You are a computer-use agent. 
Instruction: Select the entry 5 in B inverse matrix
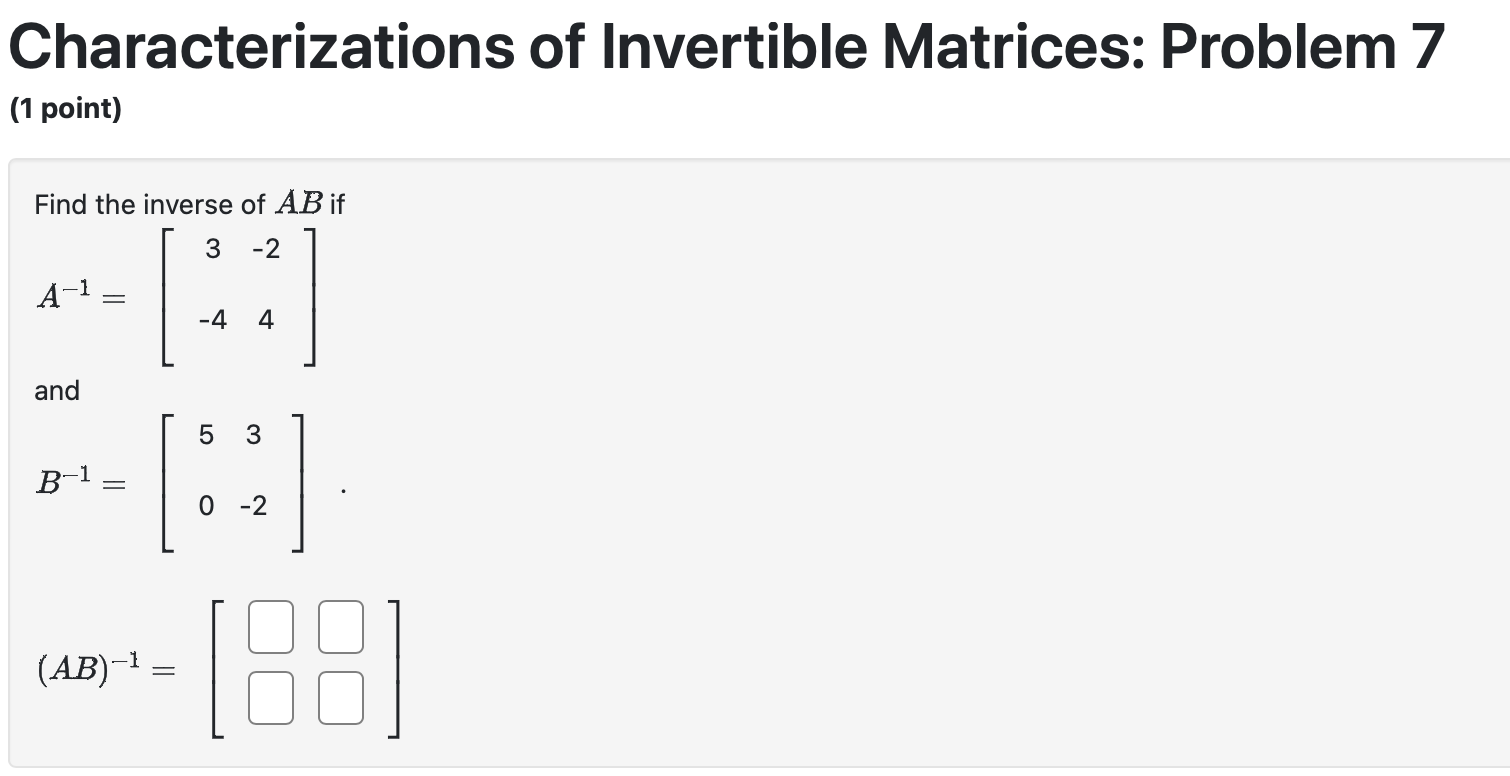click(206, 435)
